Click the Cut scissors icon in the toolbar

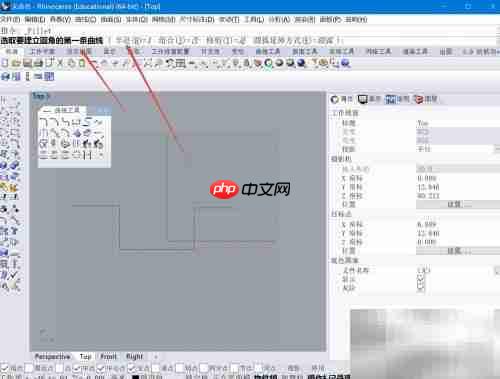tap(60, 63)
